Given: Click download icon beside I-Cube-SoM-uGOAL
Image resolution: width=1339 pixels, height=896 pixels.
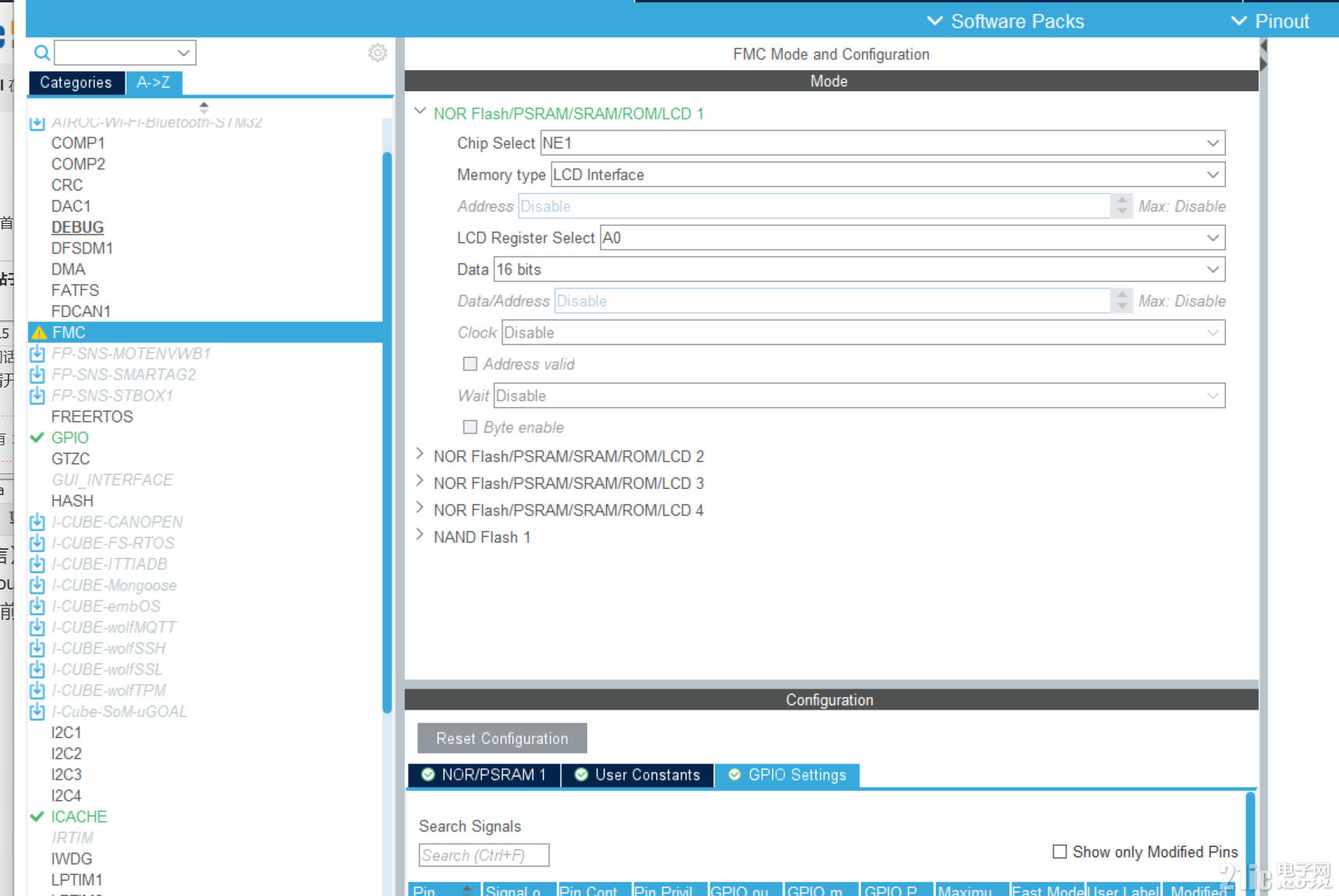Looking at the screenshot, I should tap(37, 712).
